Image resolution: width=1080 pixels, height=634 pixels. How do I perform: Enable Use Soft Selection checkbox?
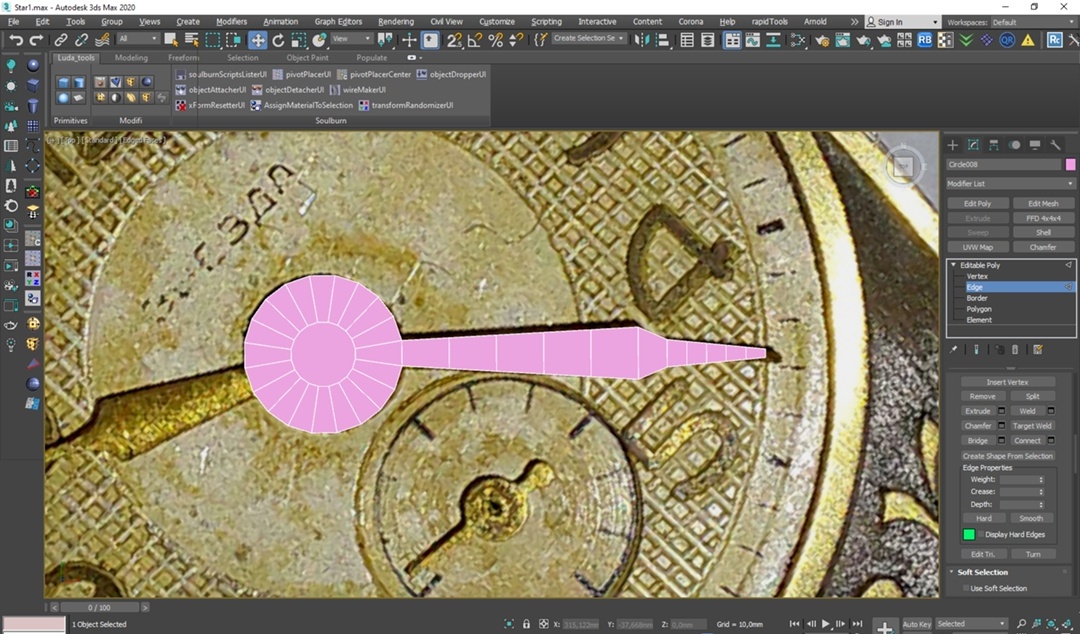(966, 588)
